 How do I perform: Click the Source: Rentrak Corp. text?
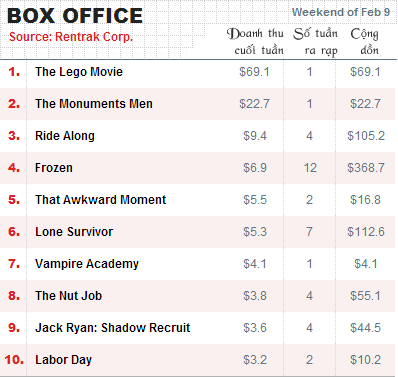pos(71,37)
